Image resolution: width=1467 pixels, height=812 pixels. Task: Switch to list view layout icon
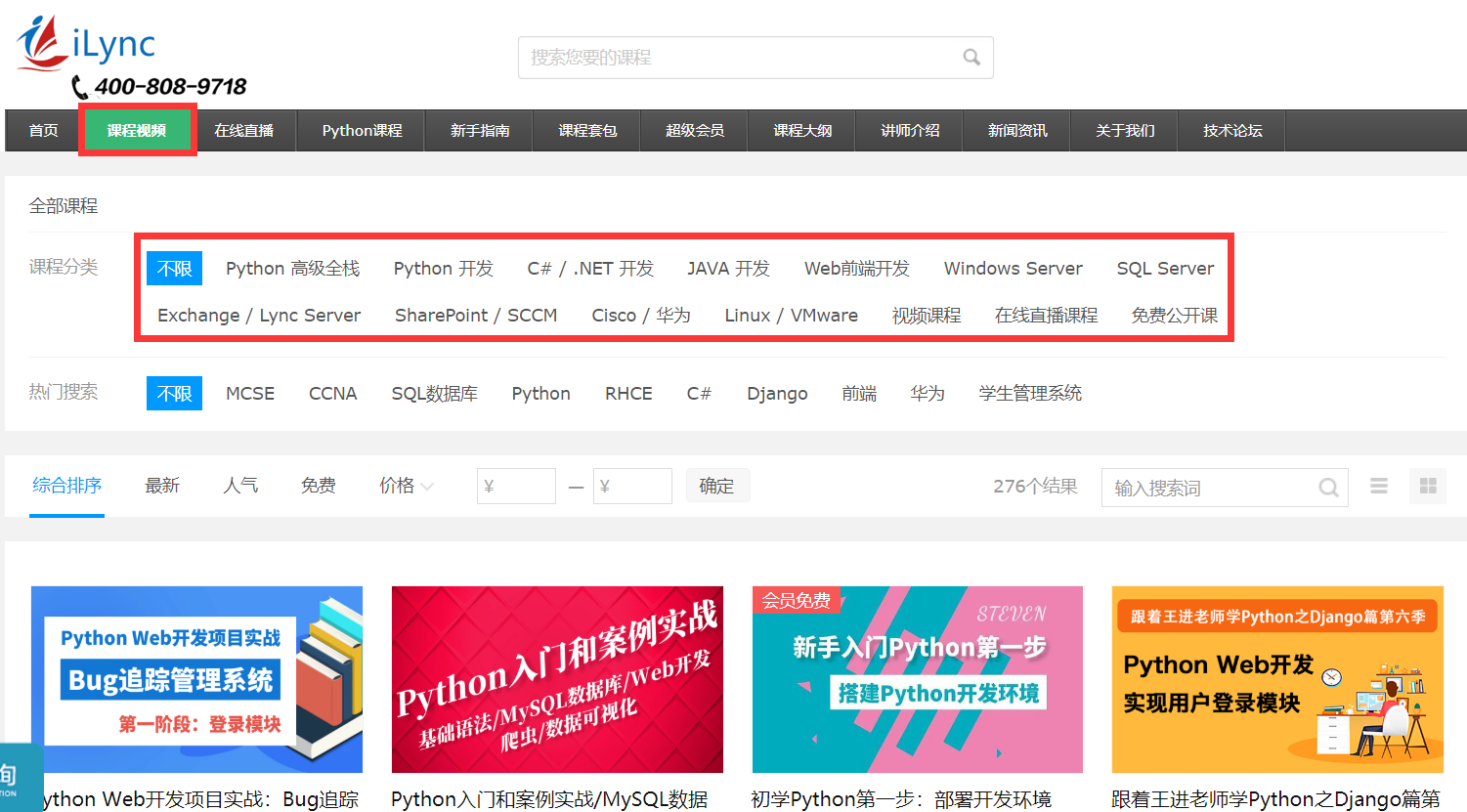click(1379, 486)
